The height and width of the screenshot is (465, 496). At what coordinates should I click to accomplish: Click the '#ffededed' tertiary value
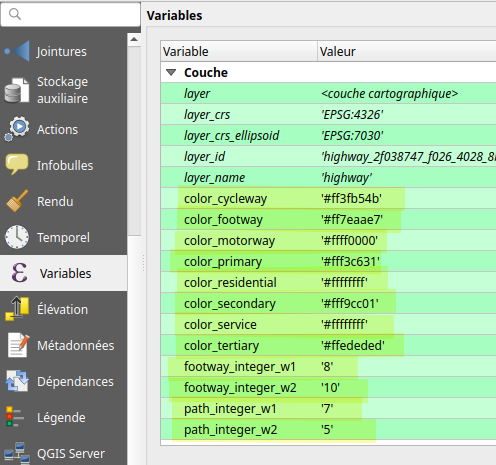(353, 346)
